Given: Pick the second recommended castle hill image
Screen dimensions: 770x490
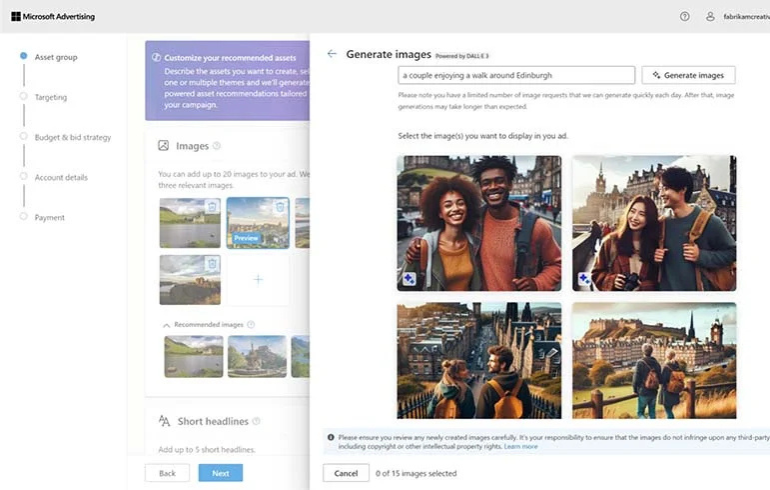Looking at the screenshot, I should pos(257,356).
